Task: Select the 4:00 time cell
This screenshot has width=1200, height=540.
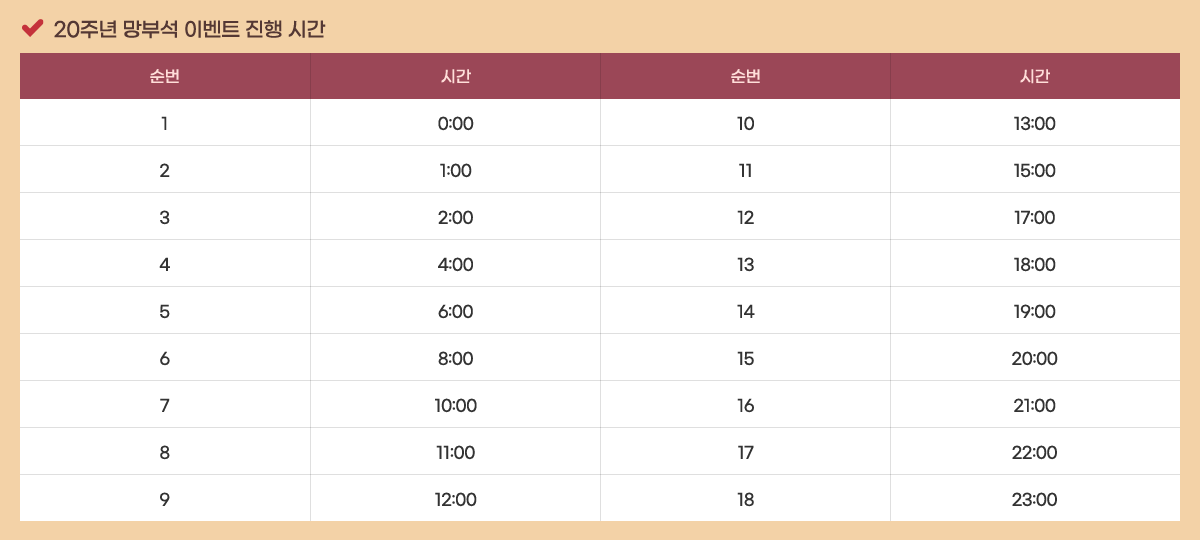Action: [455, 265]
